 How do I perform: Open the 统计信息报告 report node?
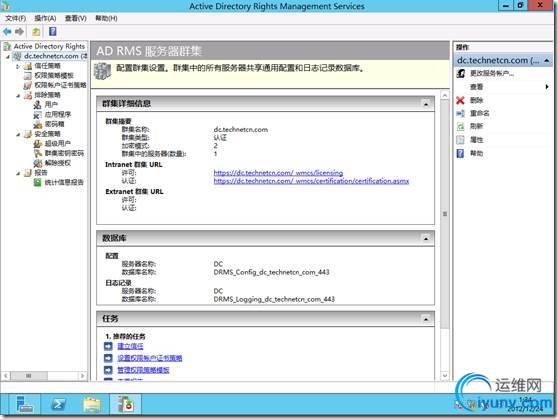click(x=64, y=182)
